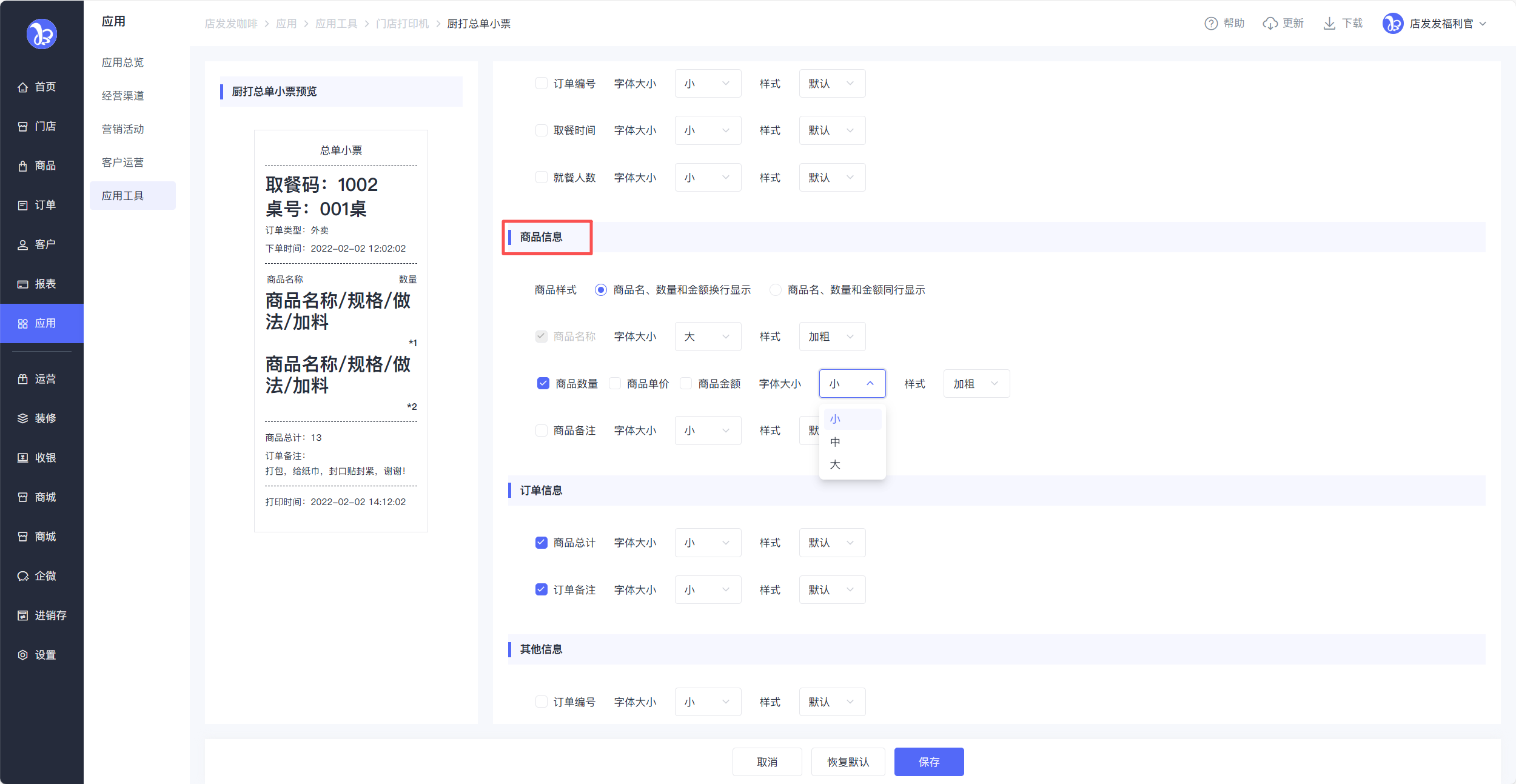Open 经营渠道 in the app submenu
Screen dimensions: 1516x784
click(122, 96)
